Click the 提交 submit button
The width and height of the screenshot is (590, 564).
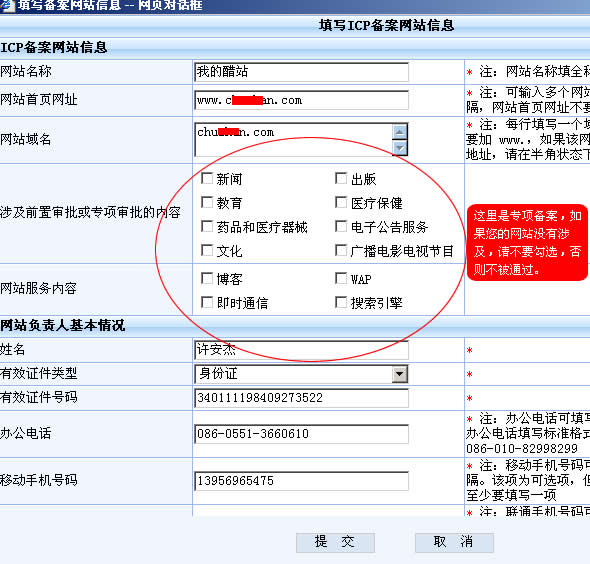pyautogui.click(x=335, y=543)
